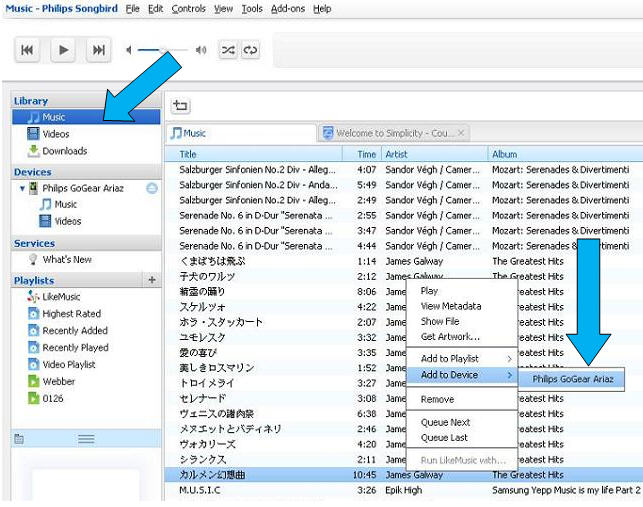
Task: Select the Philips GoGear Ariaz device
Action: tap(83, 188)
